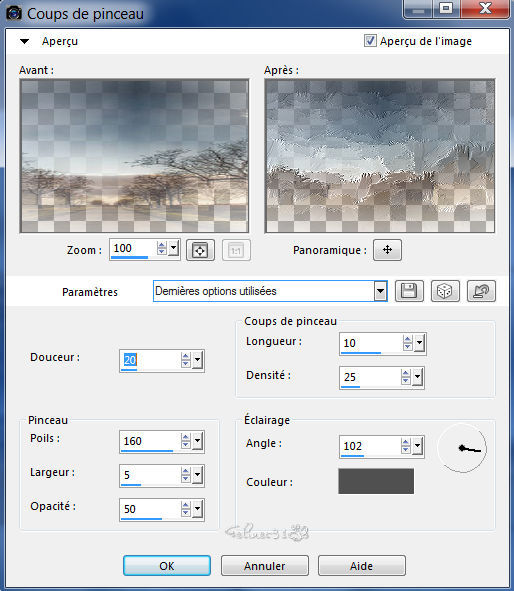The height and width of the screenshot is (591, 514).
Task: Click the fit image to window zoom icon
Action: point(200,250)
